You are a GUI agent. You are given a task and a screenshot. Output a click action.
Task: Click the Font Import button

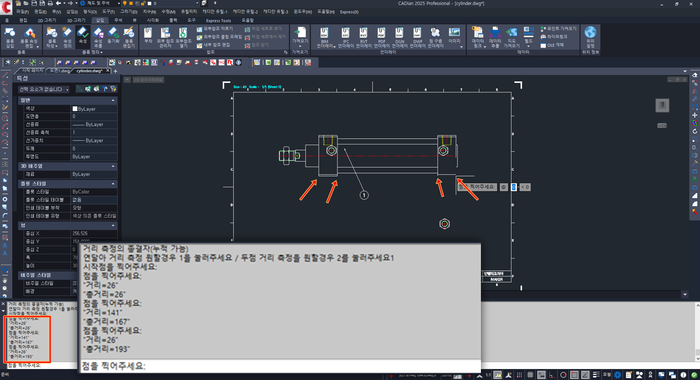558,29
